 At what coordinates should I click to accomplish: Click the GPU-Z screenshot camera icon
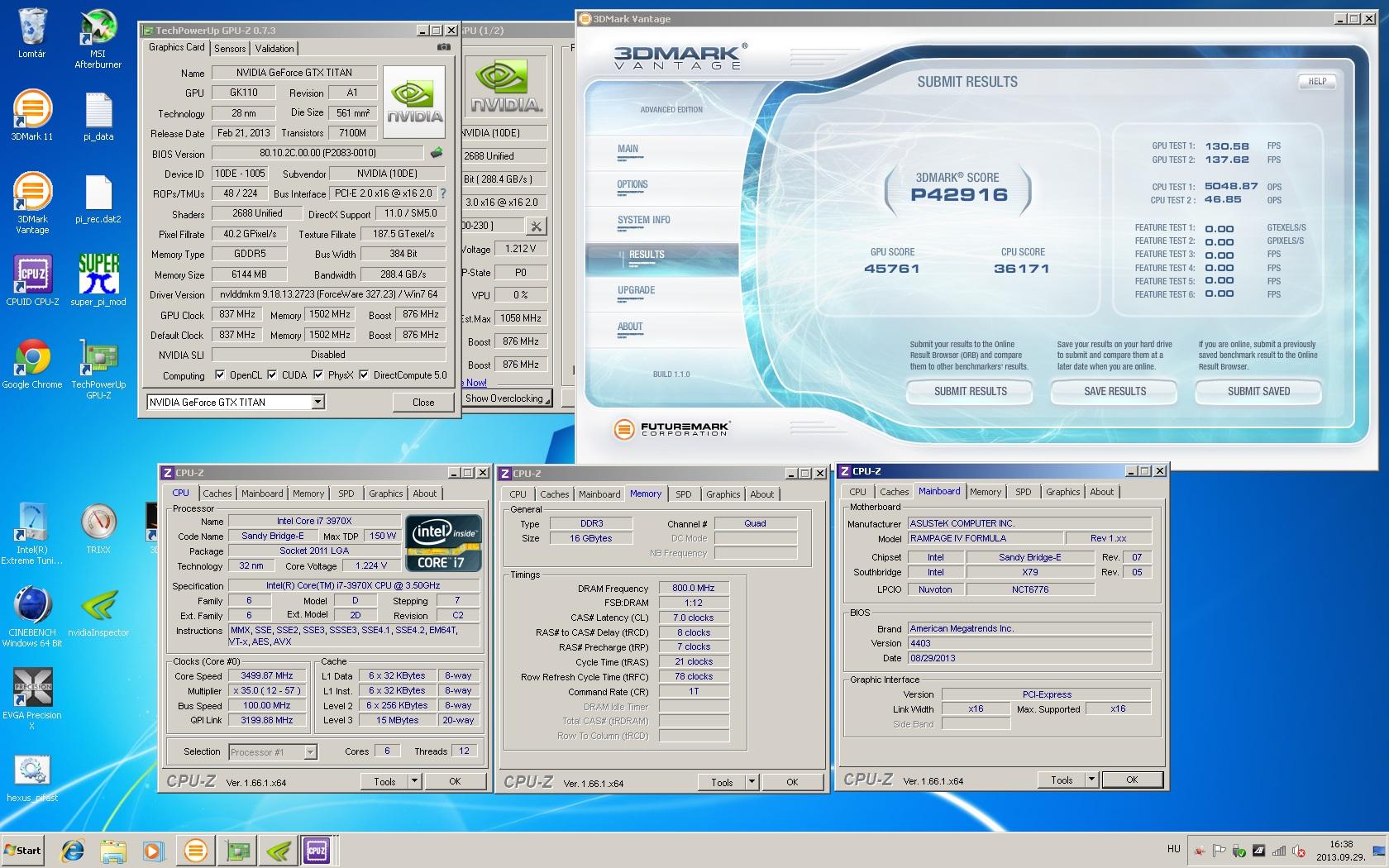[444, 48]
